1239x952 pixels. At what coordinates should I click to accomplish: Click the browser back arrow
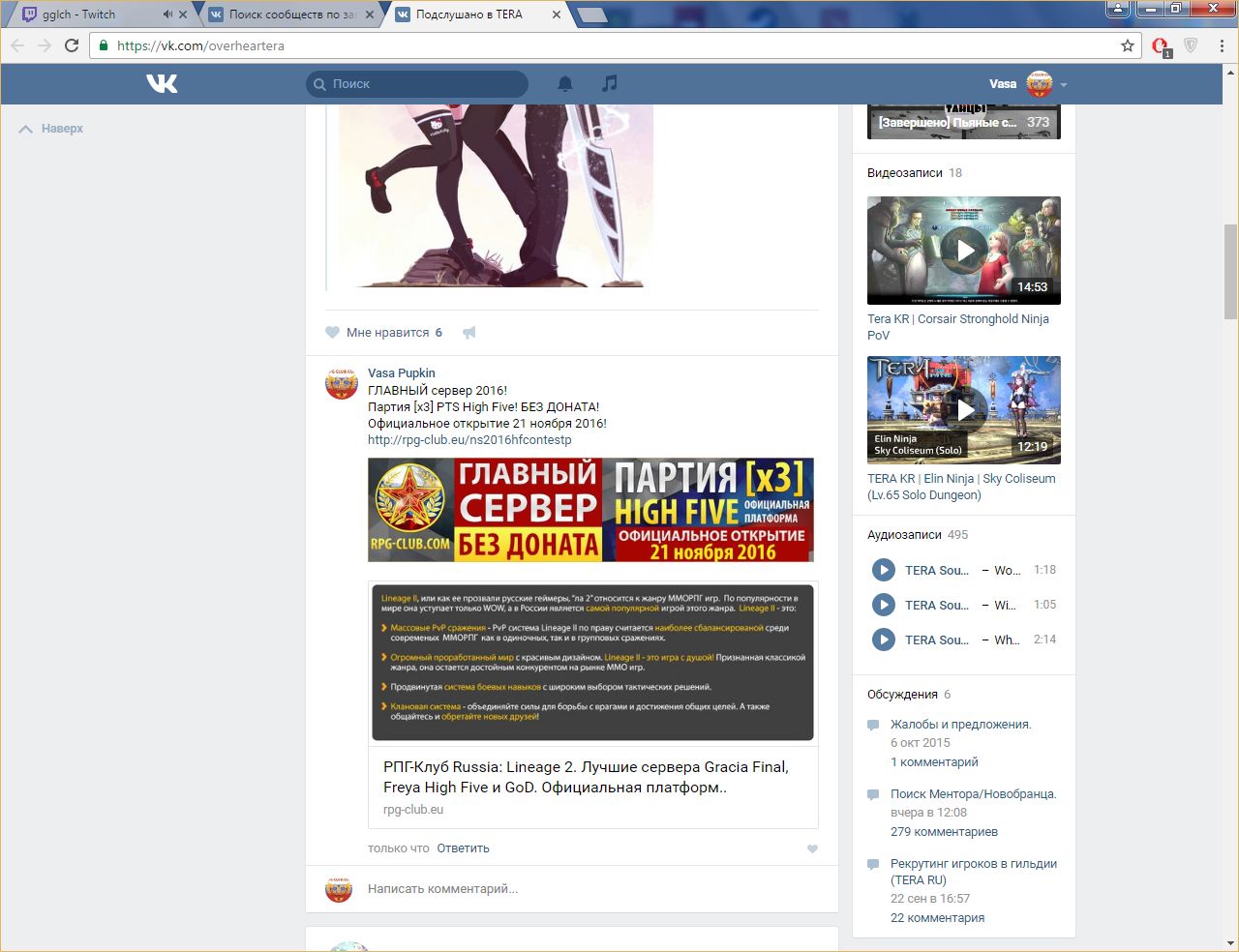coord(17,45)
